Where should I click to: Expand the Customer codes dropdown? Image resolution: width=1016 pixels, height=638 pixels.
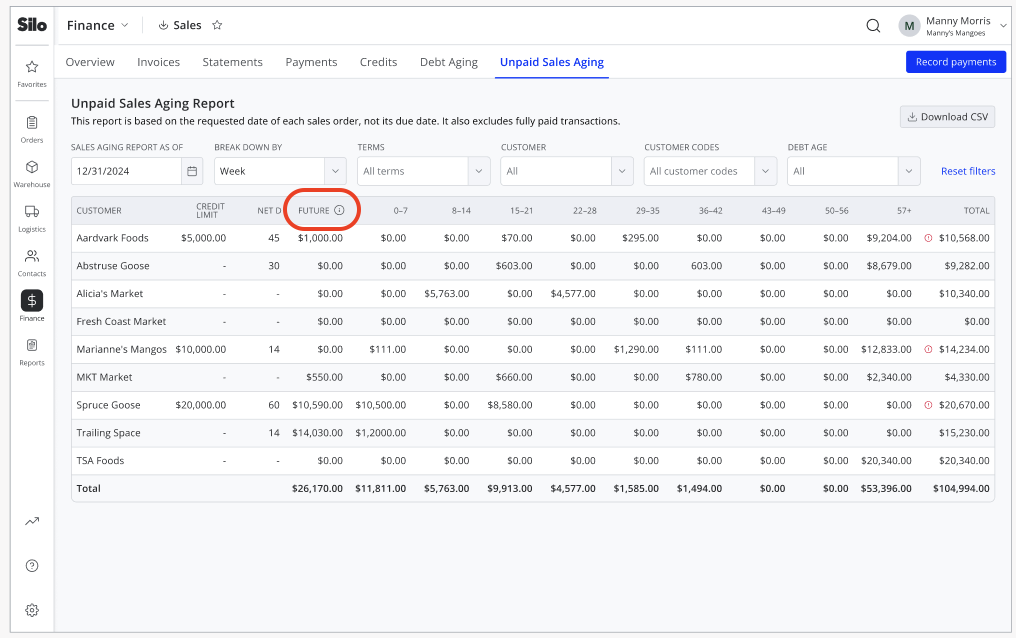(710, 171)
